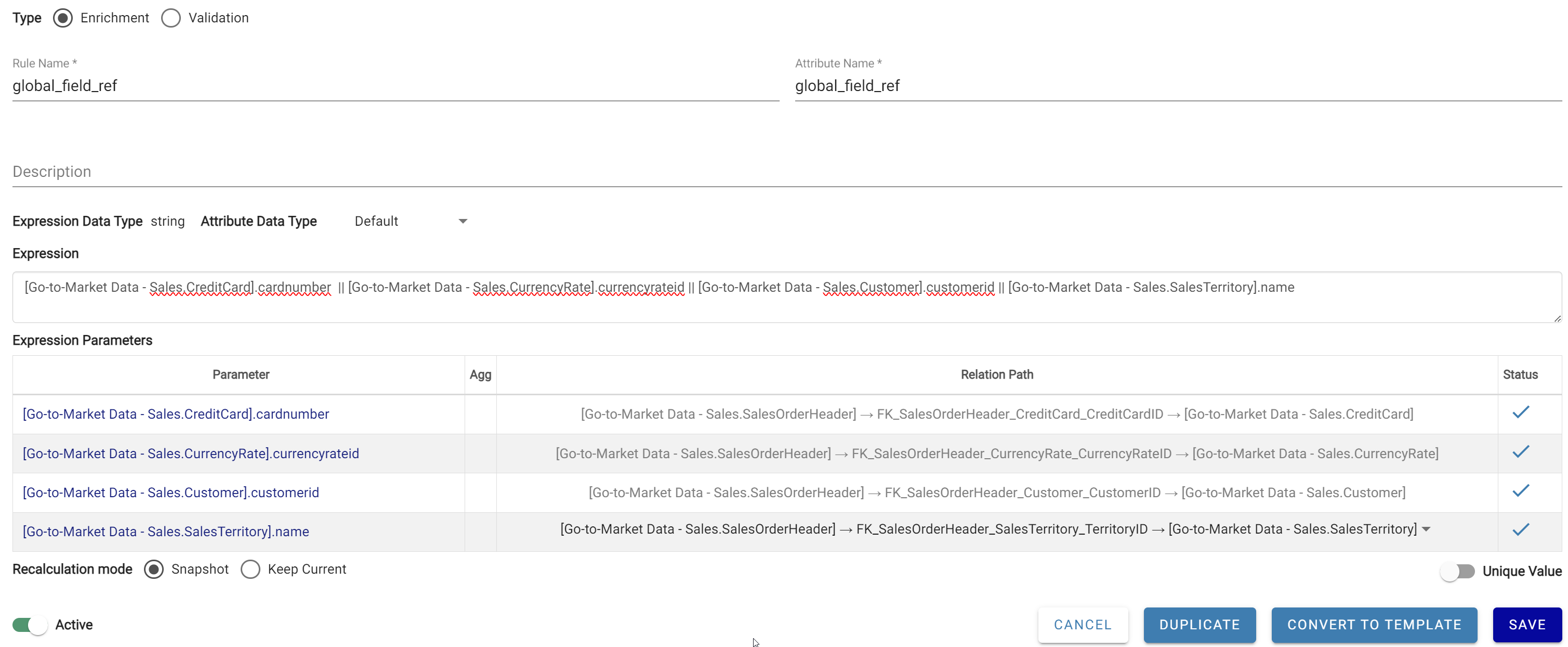Click the DUPLICATE button
Image resolution: width=1568 pixels, height=647 pixels.
pos(1199,625)
